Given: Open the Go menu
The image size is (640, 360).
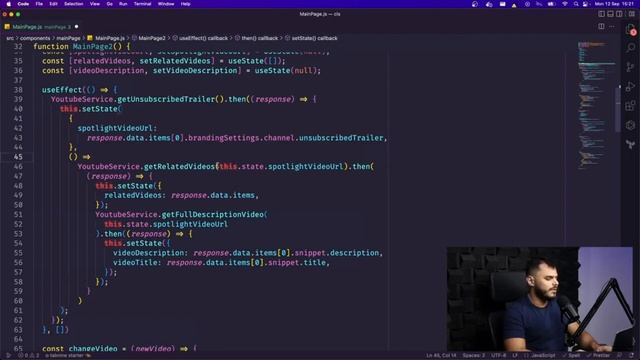Looking at the screenshot, I should (109, 4).
